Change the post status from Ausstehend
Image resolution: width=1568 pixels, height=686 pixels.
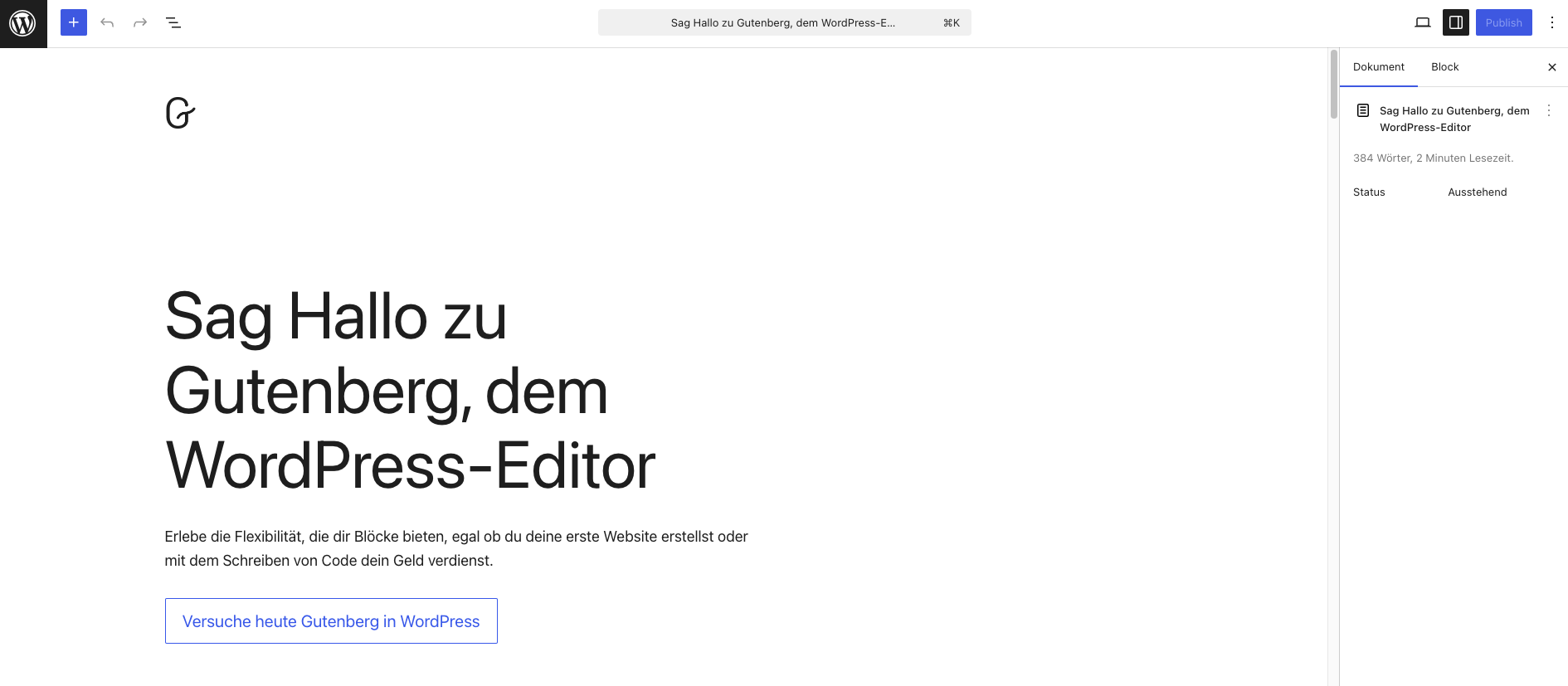pos(1478,192)
